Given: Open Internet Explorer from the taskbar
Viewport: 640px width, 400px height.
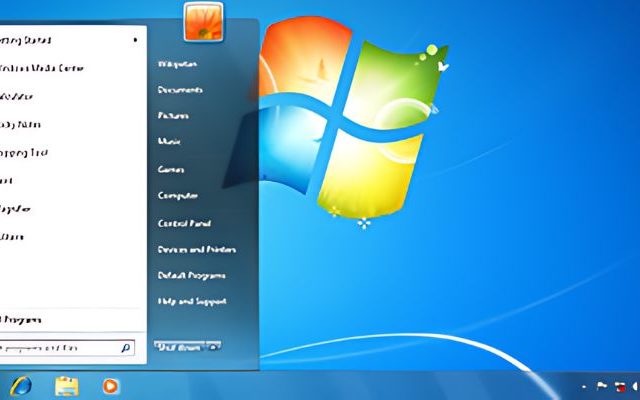Looking at the screenshot, I should tap(20, 386).
